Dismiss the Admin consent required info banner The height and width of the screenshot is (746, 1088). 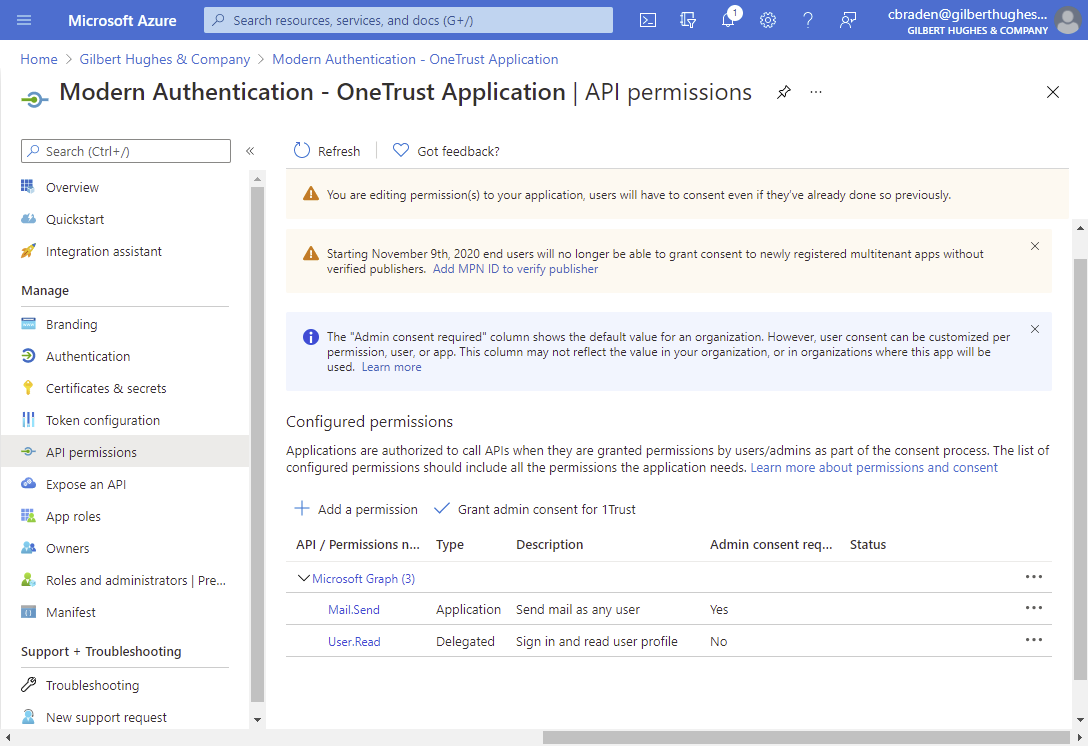click(x=1035, y=329)
